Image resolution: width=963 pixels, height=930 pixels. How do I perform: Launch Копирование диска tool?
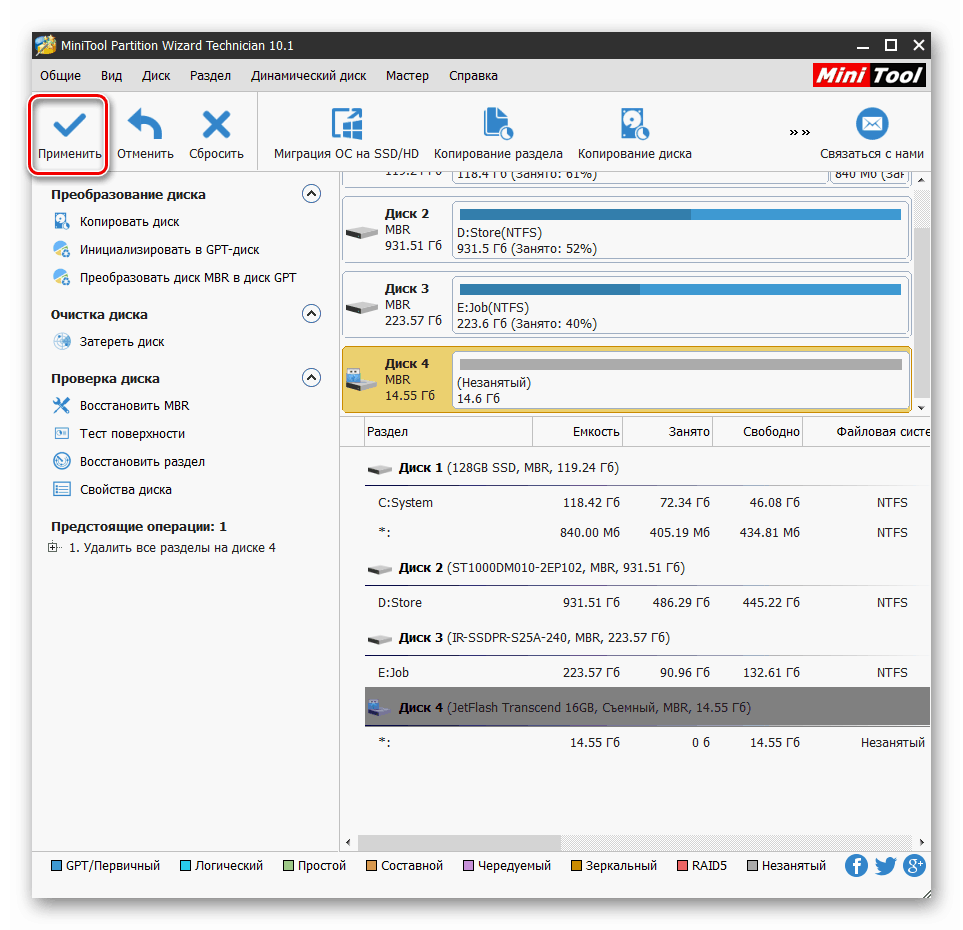point(634,133)
